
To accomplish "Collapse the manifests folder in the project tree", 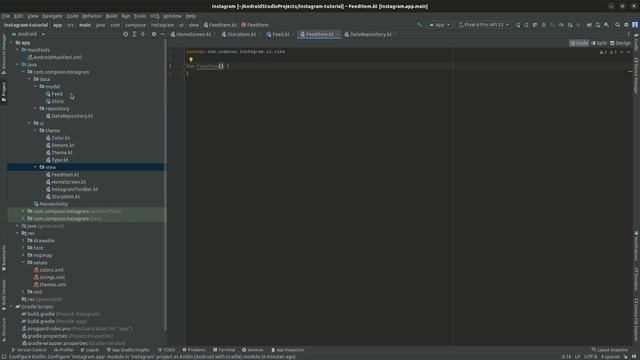I will pyautogui.click(x=18, y=50).
